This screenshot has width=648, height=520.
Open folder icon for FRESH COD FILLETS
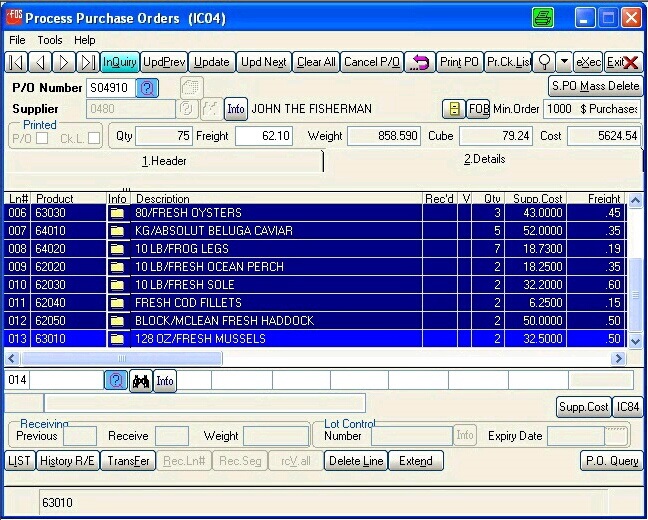pyautogui.click(x=117, y=303)
